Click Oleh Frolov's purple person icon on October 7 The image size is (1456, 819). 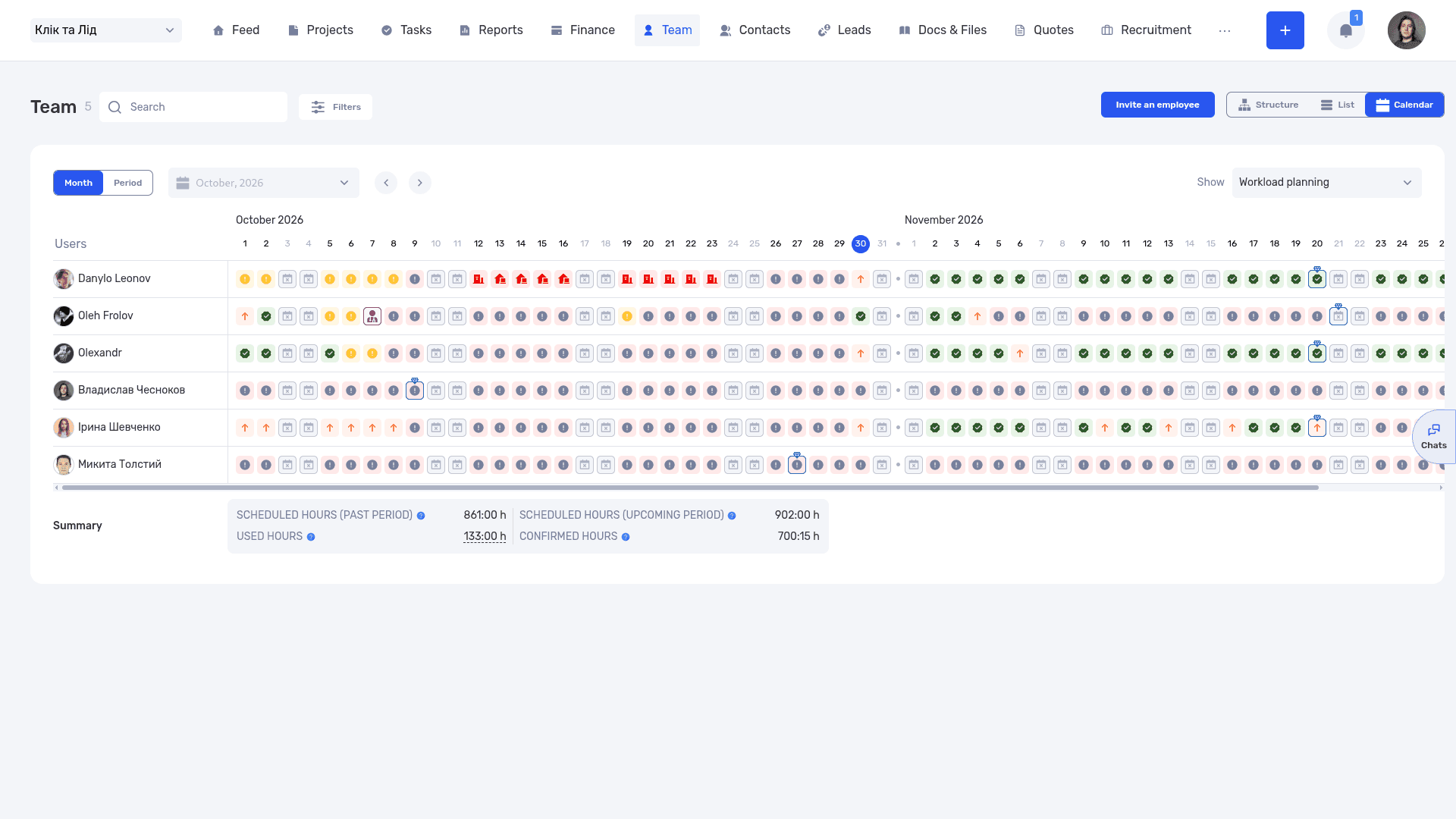point(372,316)
